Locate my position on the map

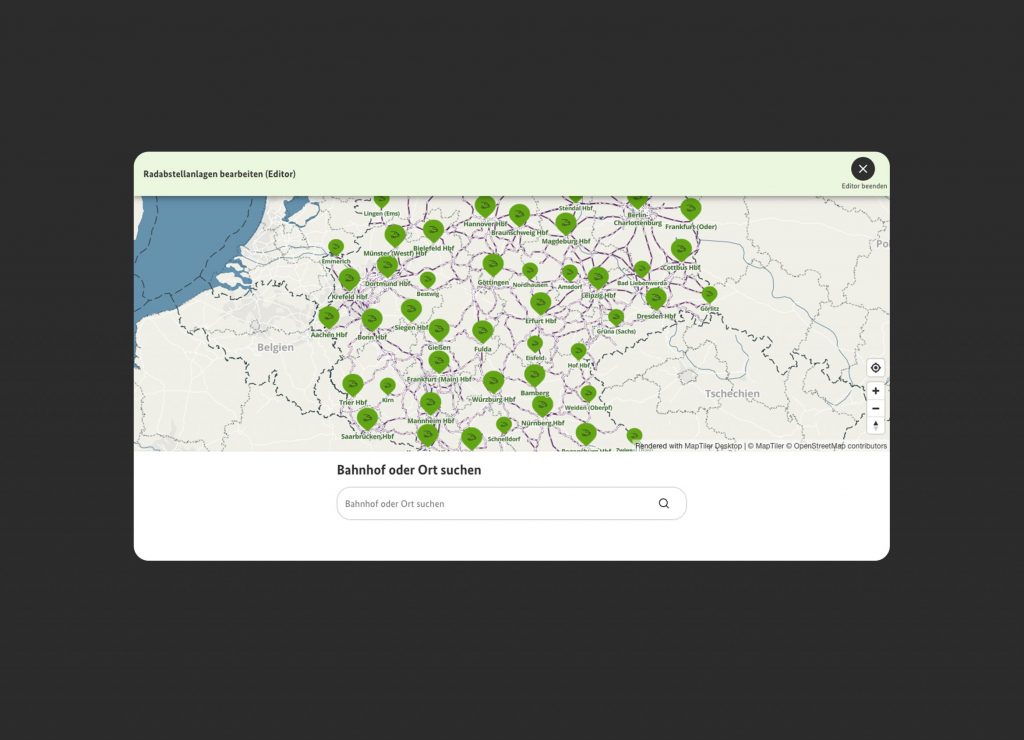pos(876,368)
